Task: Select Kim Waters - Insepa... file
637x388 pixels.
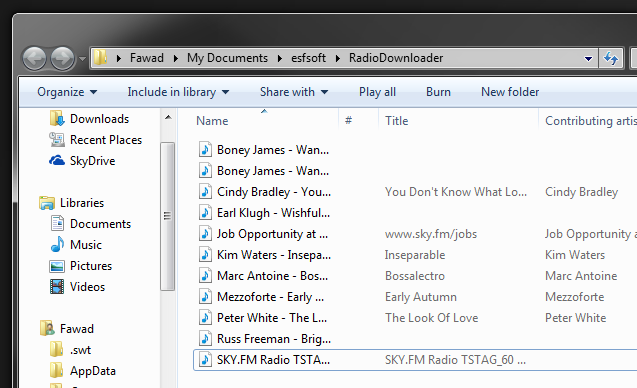Action: pyautogui.click(x=273, y=255)
